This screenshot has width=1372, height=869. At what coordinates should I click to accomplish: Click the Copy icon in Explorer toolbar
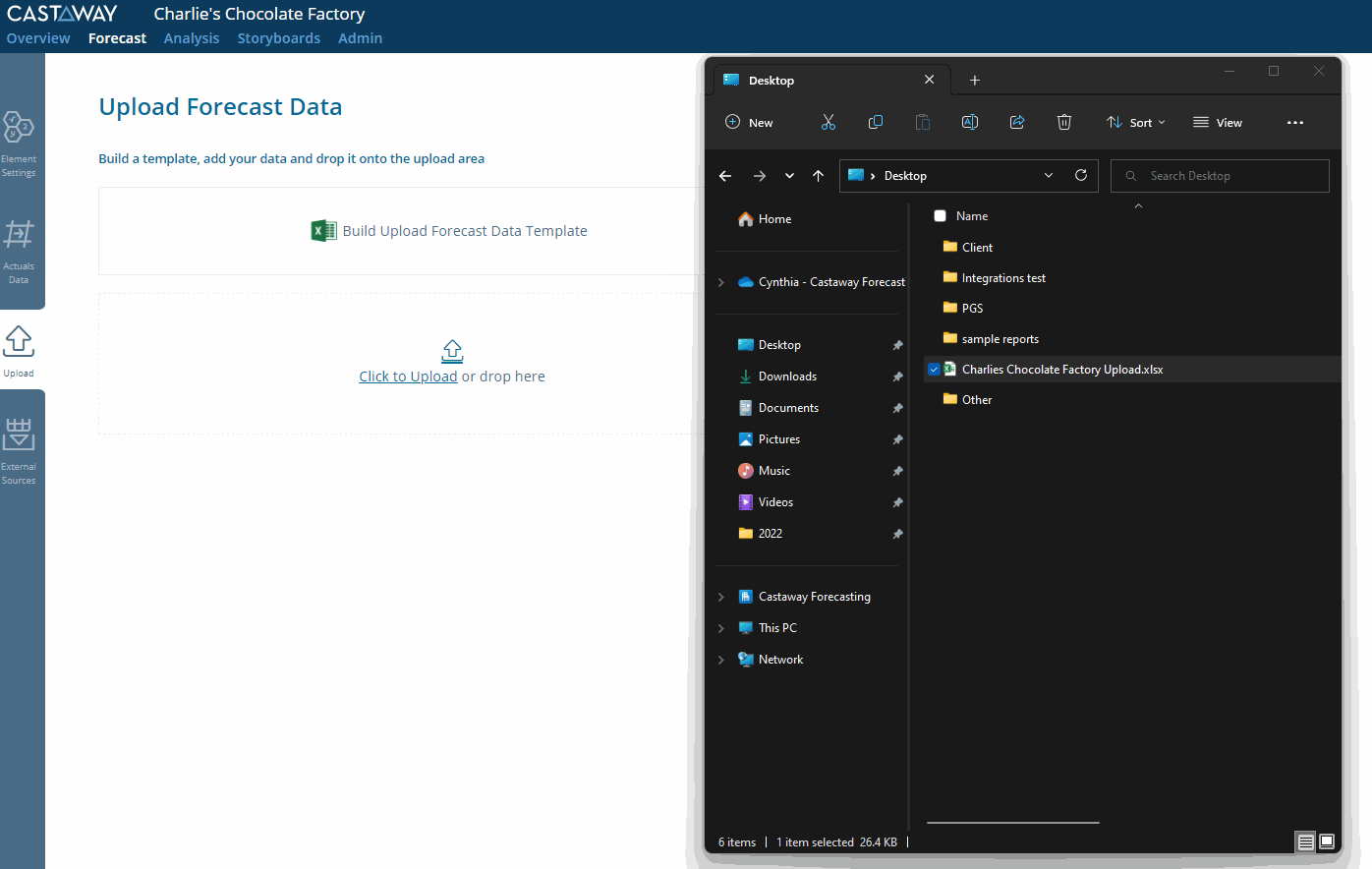[x=876, y=122]
